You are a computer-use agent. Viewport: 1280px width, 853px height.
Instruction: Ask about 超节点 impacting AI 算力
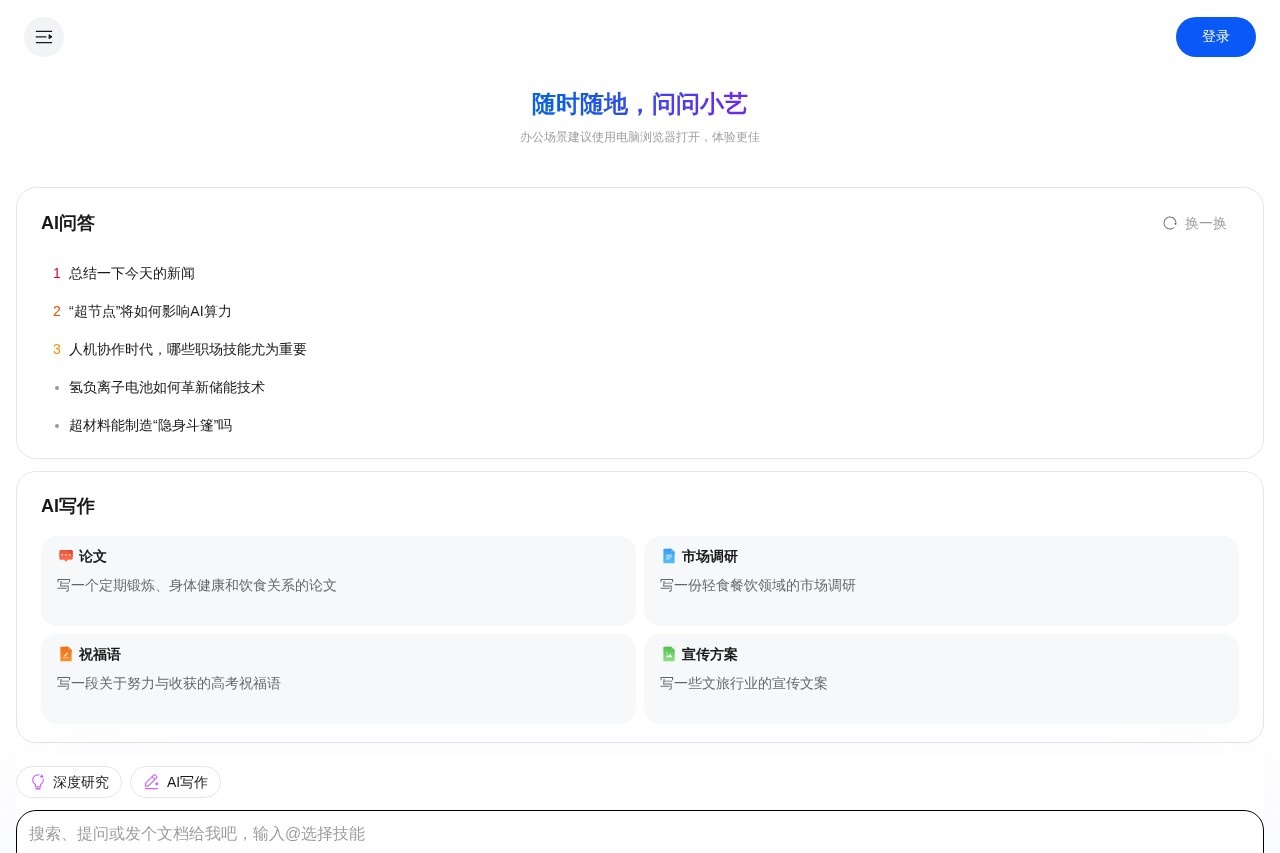150,311
